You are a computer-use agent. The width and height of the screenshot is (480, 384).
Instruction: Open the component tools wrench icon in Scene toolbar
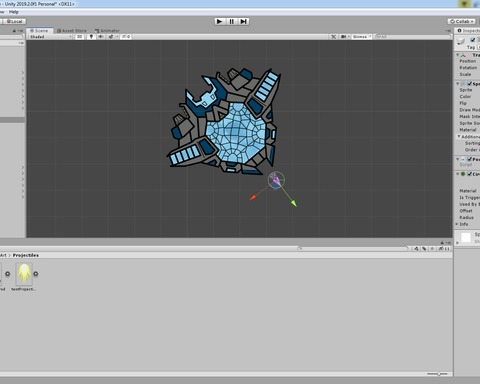pyautogui.click(x=333, y=37)
